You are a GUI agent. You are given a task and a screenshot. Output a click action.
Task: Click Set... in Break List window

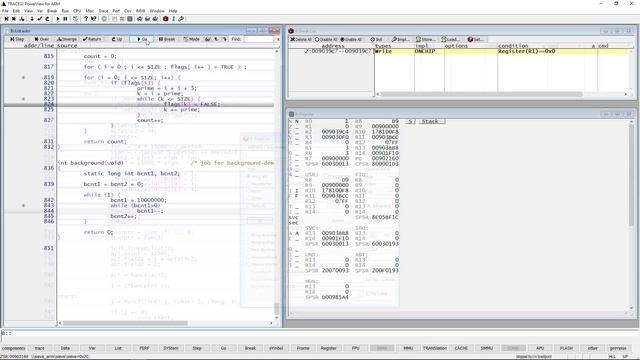coord(476,40)
